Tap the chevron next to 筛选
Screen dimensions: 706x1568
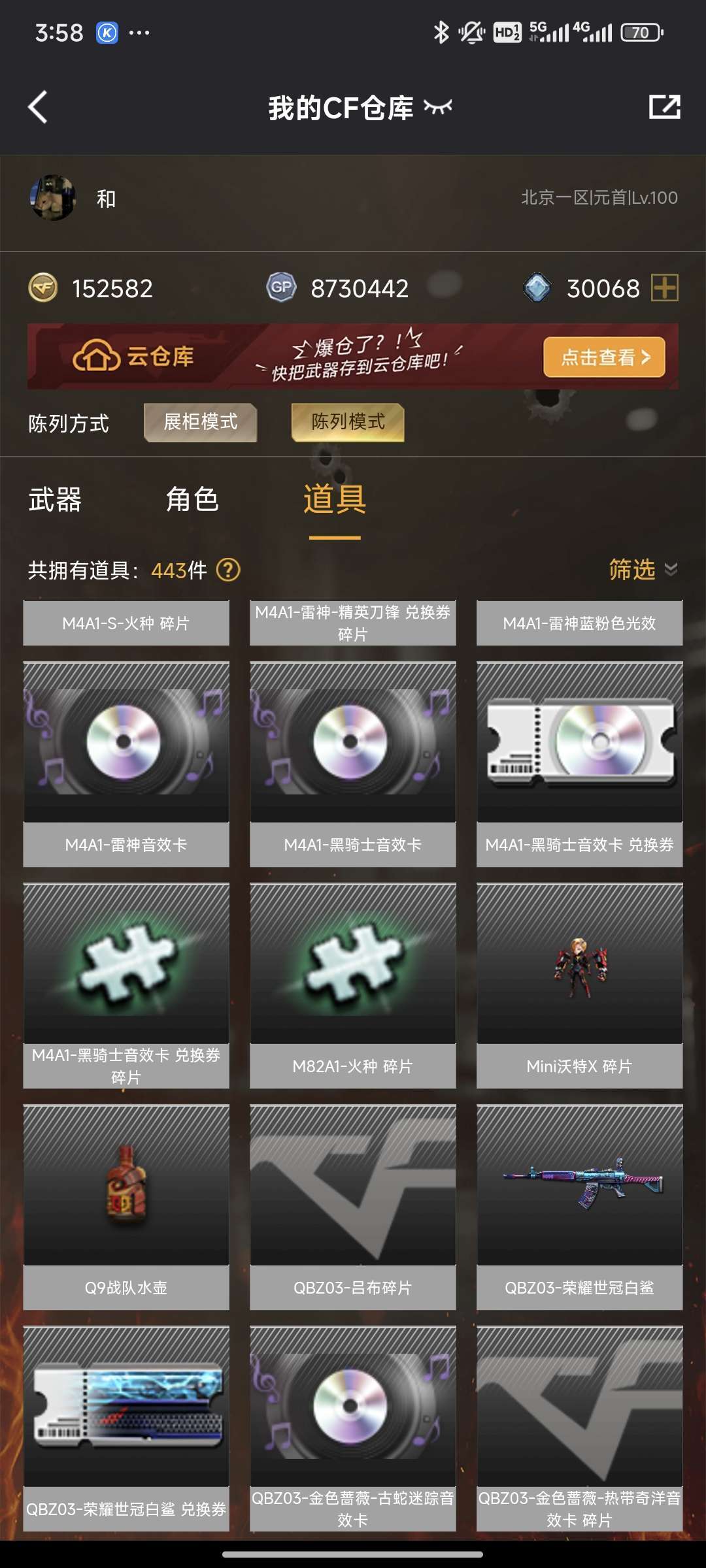coord(671,570)
